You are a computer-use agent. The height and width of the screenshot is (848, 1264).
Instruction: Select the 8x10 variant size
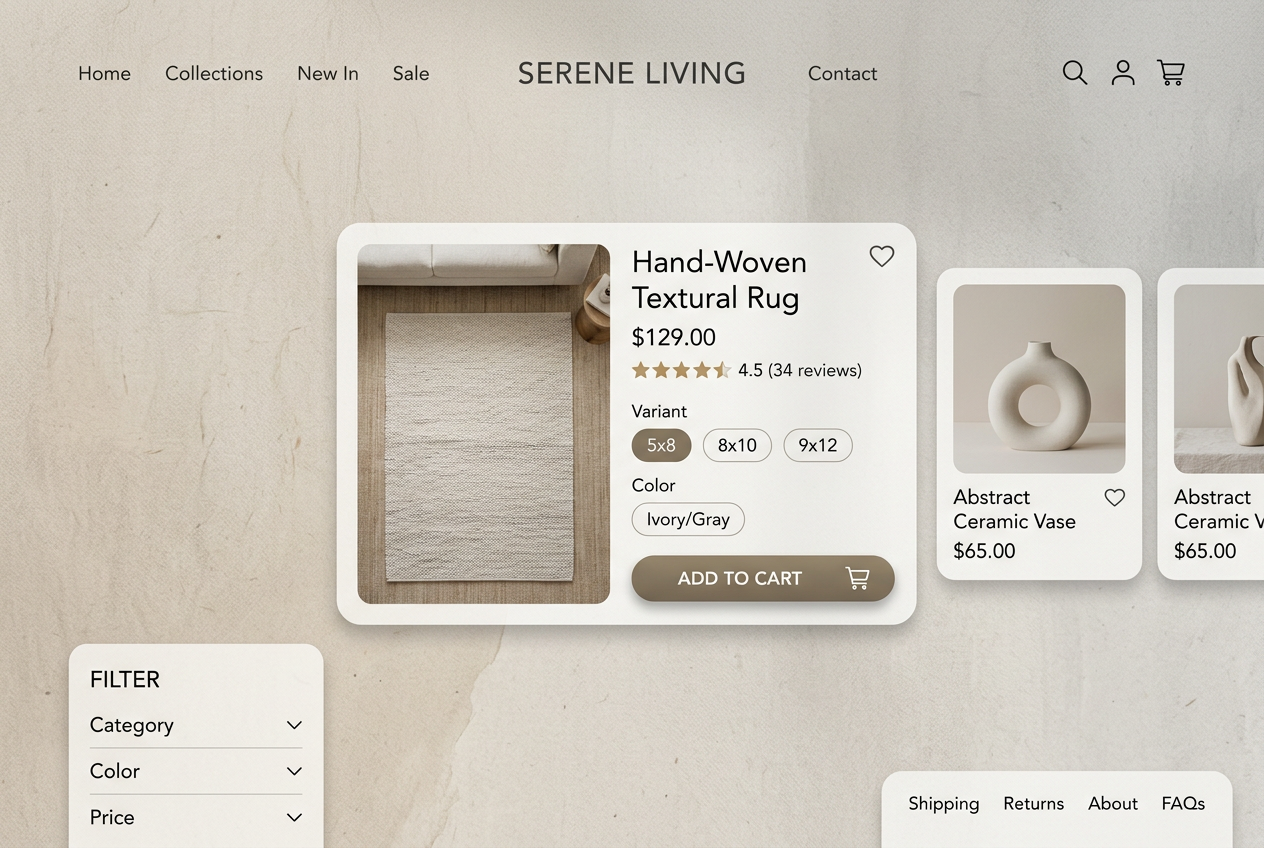(x=737, y=446)
